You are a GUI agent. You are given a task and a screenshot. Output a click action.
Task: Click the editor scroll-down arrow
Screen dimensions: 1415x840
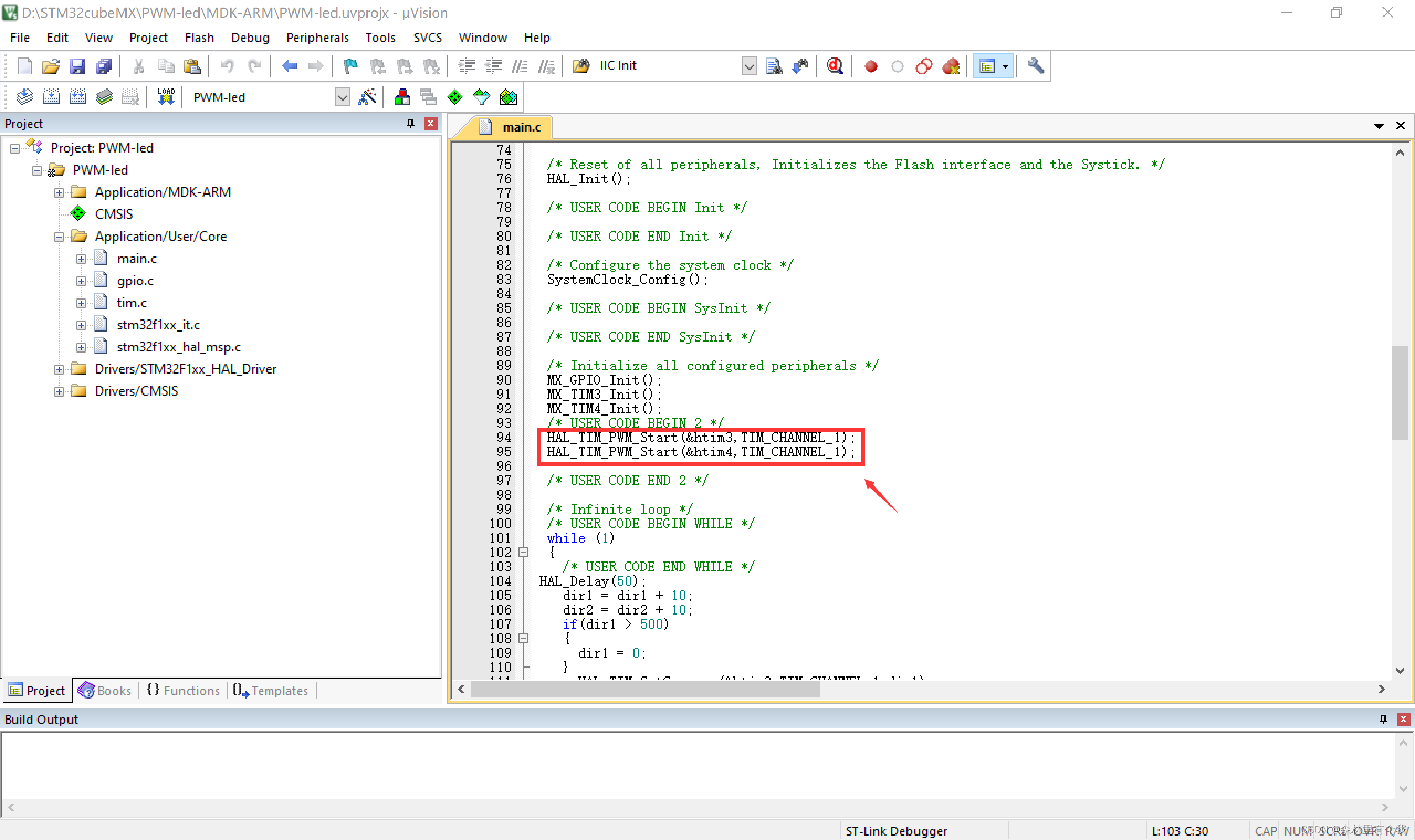[1399, 671]
